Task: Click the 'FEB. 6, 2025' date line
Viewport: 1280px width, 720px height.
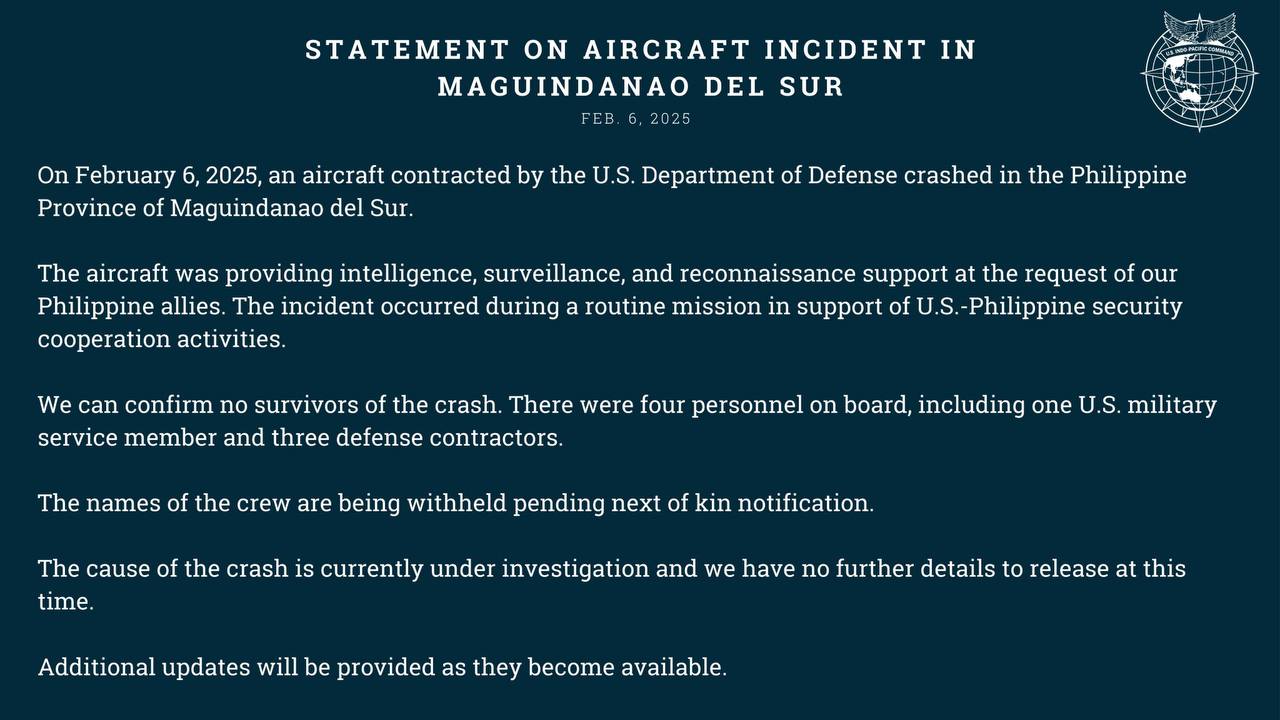Action: [x=636, y=119]
